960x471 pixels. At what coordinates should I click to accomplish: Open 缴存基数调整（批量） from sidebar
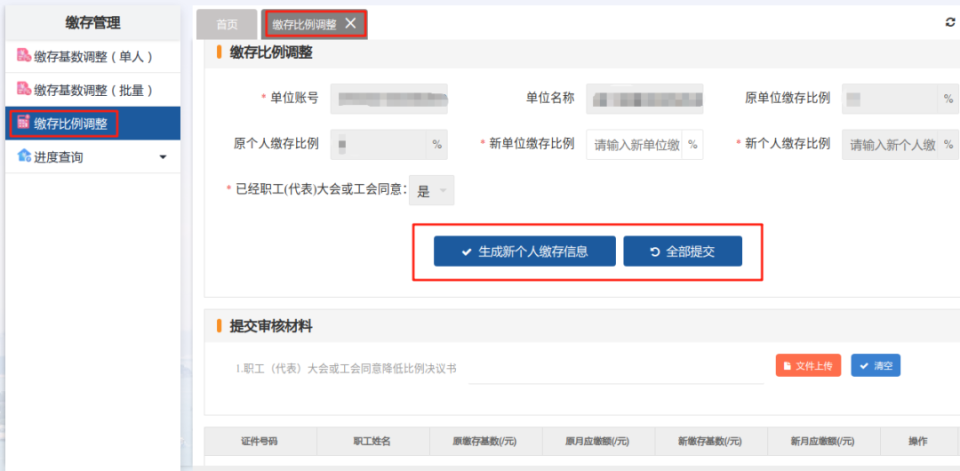[x=93, y=90]
